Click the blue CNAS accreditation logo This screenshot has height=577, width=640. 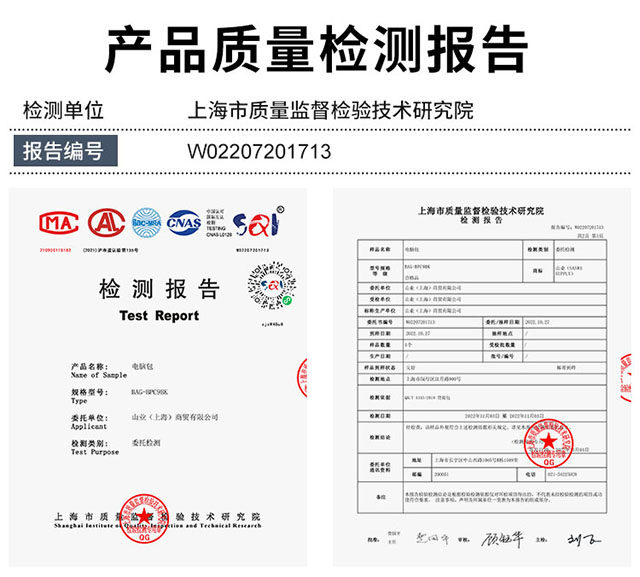(184, 222)
